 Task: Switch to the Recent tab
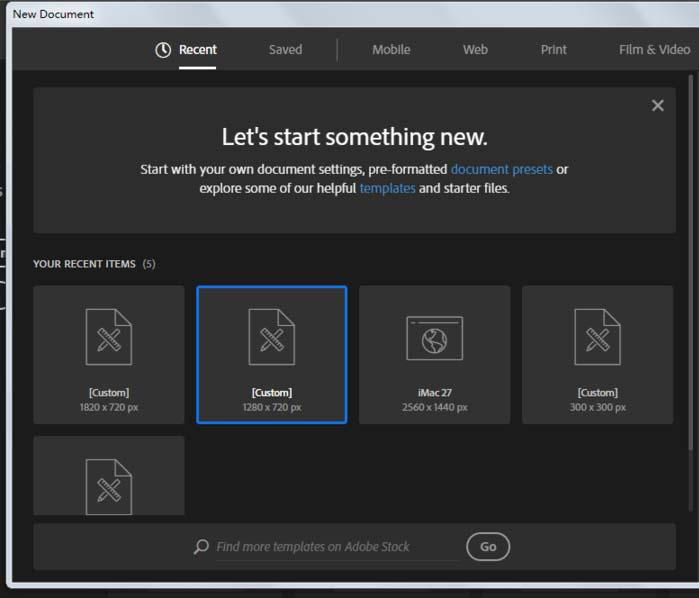tap(197, 49)
